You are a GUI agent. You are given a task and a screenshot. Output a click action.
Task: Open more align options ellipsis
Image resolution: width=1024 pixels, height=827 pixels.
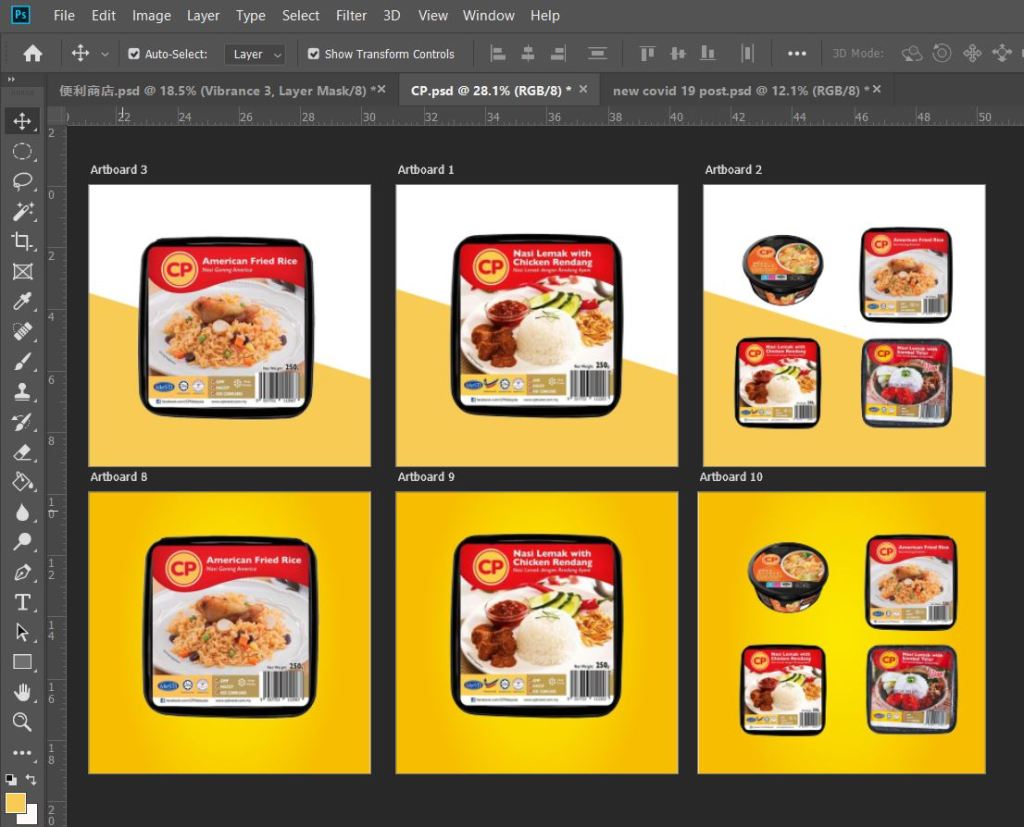(797, 54)
